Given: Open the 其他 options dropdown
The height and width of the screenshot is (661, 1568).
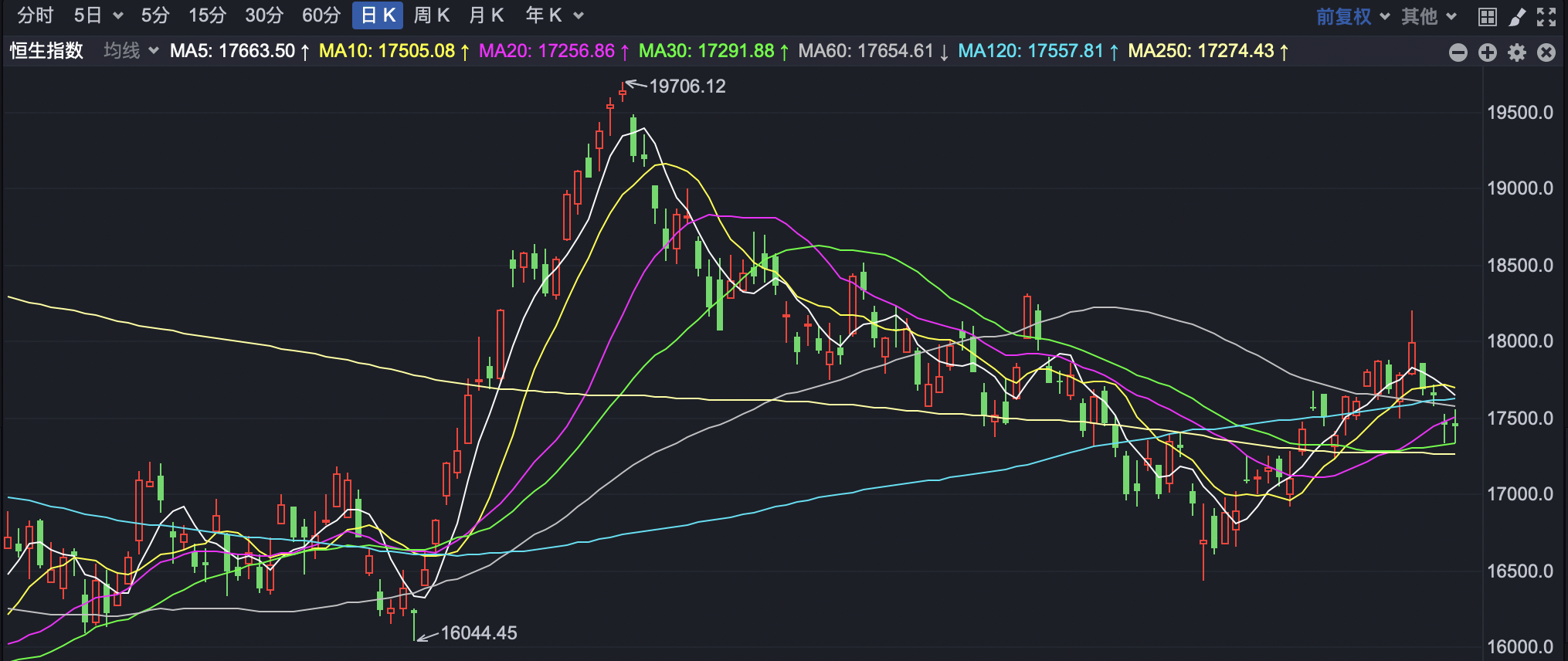Looking at the screenshot, I should click(x=1428, y=16).
